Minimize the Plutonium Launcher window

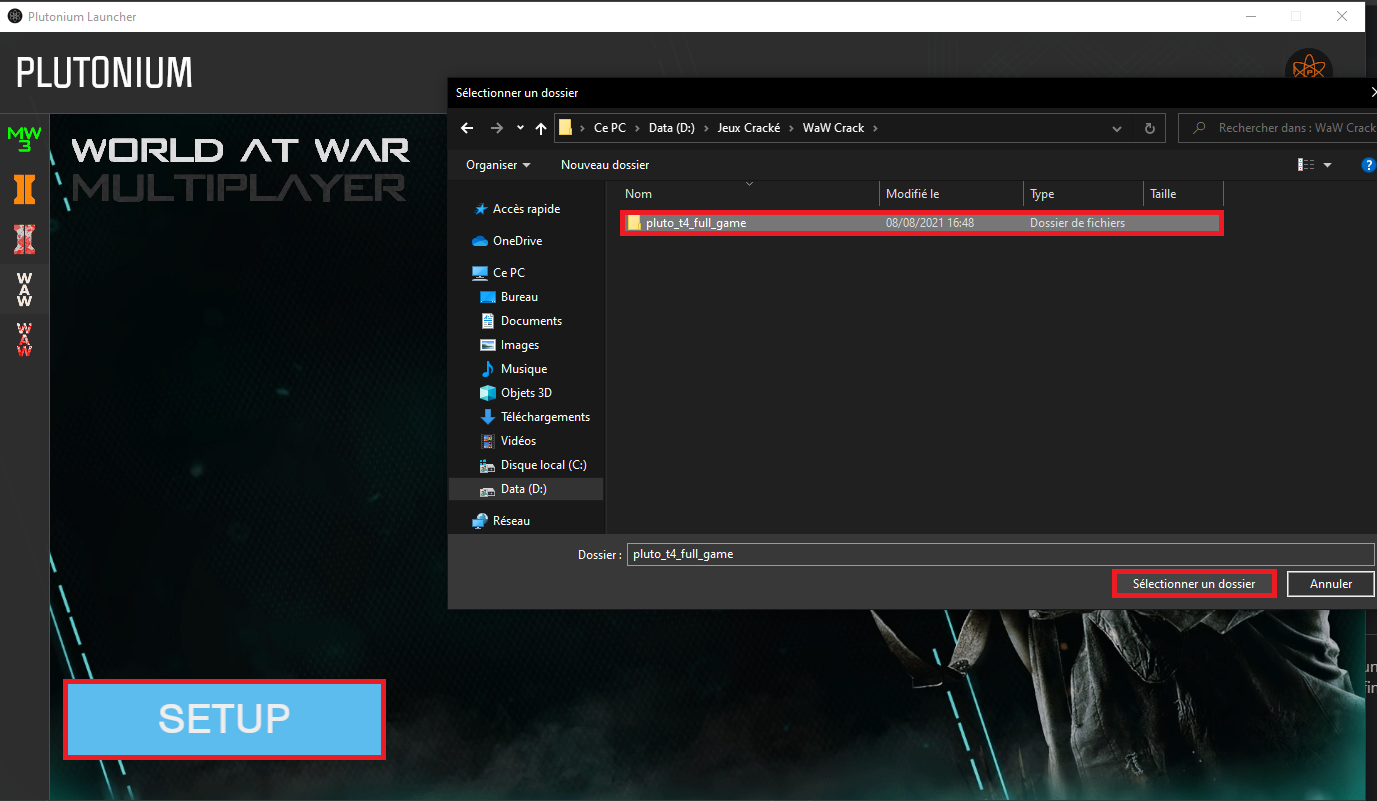click(1249, 16)
